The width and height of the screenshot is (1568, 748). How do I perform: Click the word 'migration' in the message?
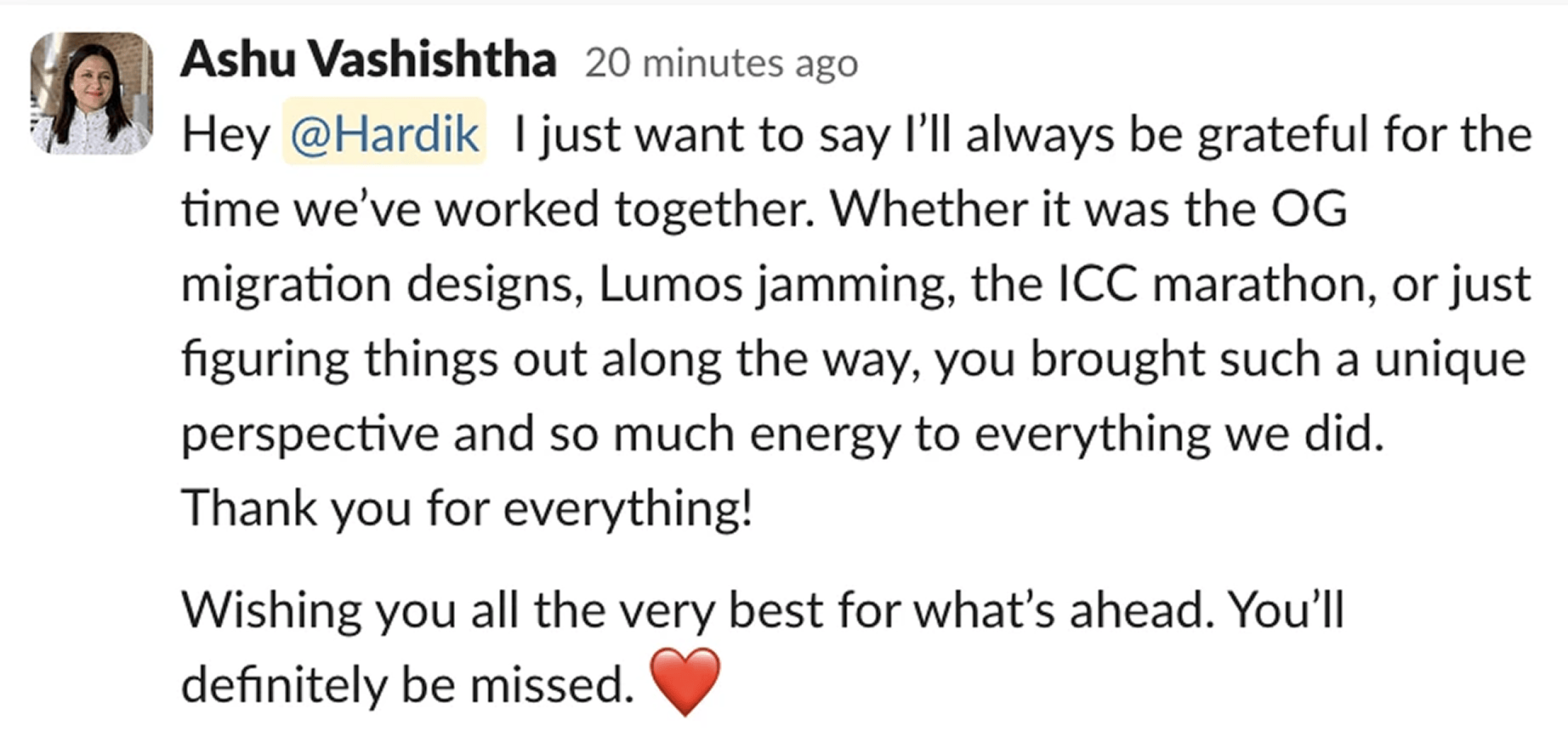pos(286,284)
